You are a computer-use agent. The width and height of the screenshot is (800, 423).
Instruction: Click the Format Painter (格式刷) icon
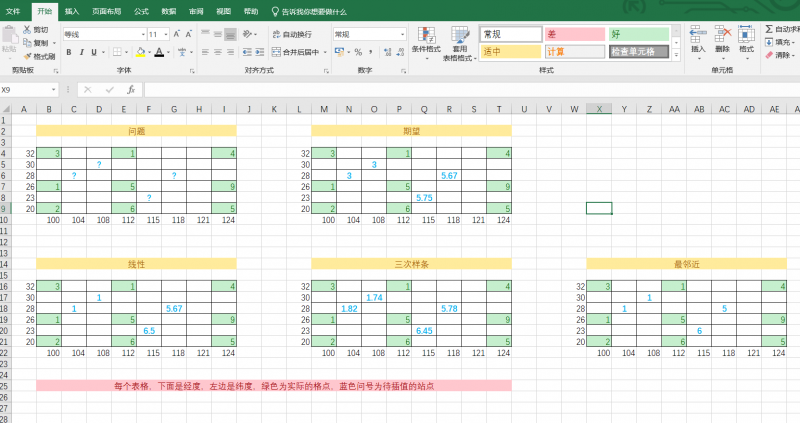(x=27, y=56)
